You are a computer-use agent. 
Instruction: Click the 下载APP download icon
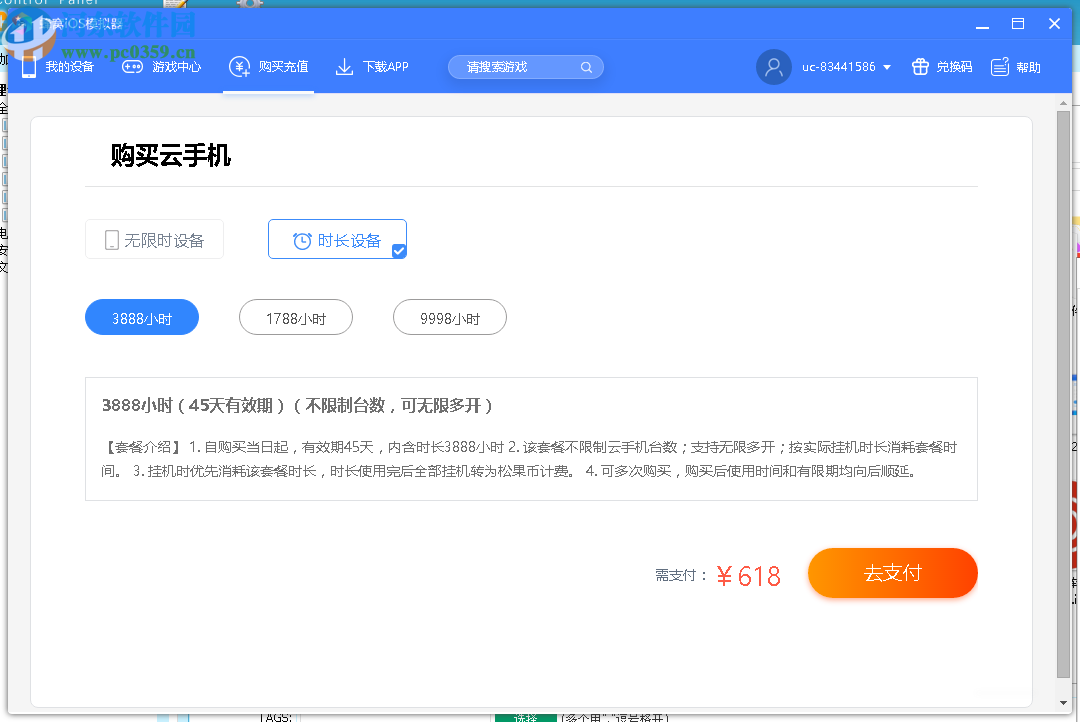pos(344,66)
